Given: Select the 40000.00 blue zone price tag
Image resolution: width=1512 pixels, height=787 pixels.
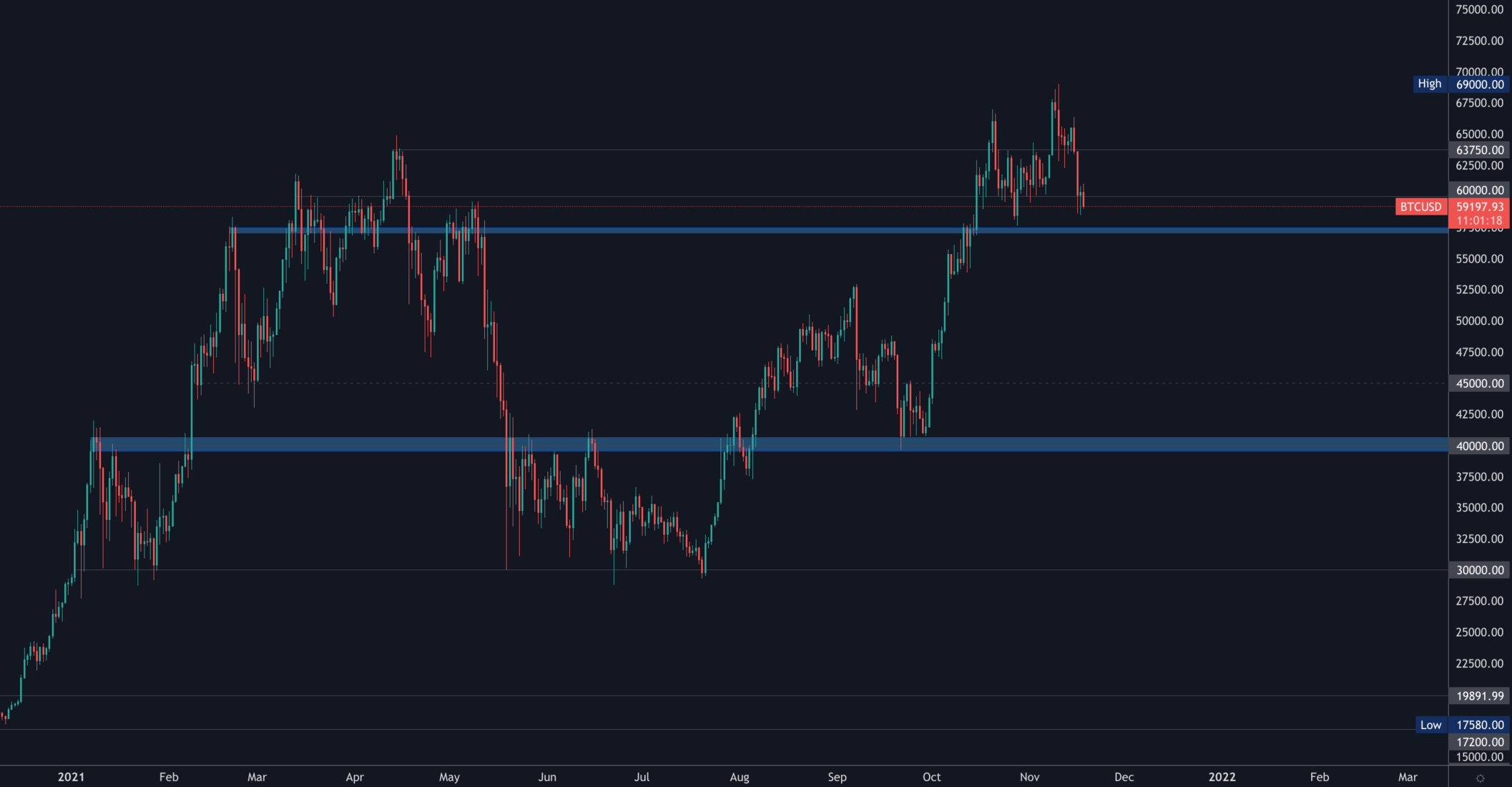Looking at the screenshot, I should click(1480, 446).
